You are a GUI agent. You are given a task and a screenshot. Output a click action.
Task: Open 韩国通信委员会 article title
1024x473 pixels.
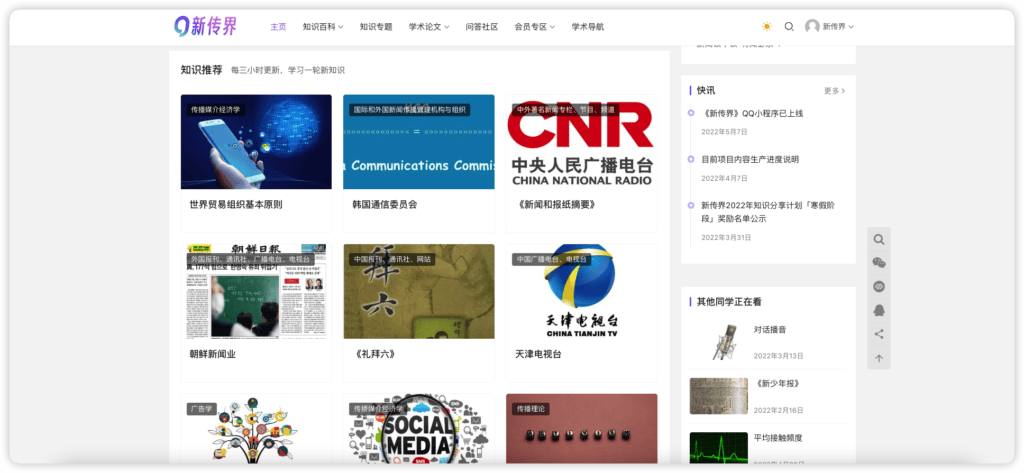click(385, 204)
